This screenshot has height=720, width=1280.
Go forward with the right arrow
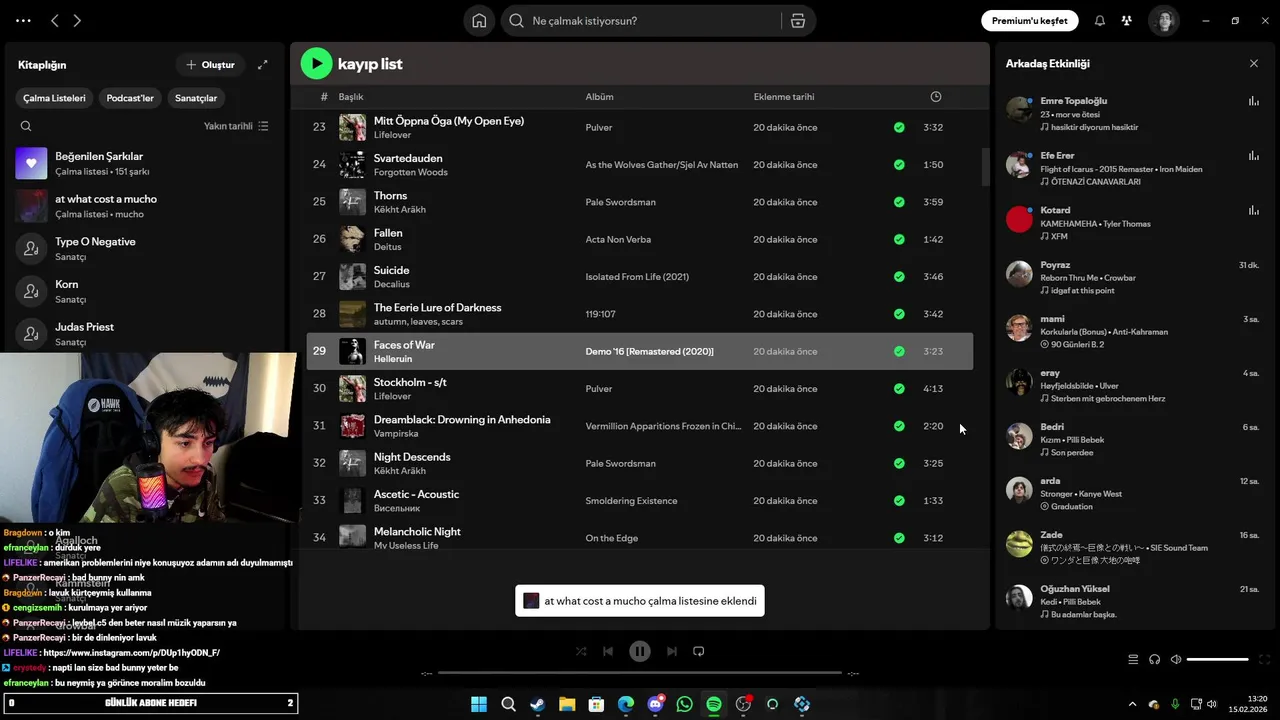tap(77, 21)
